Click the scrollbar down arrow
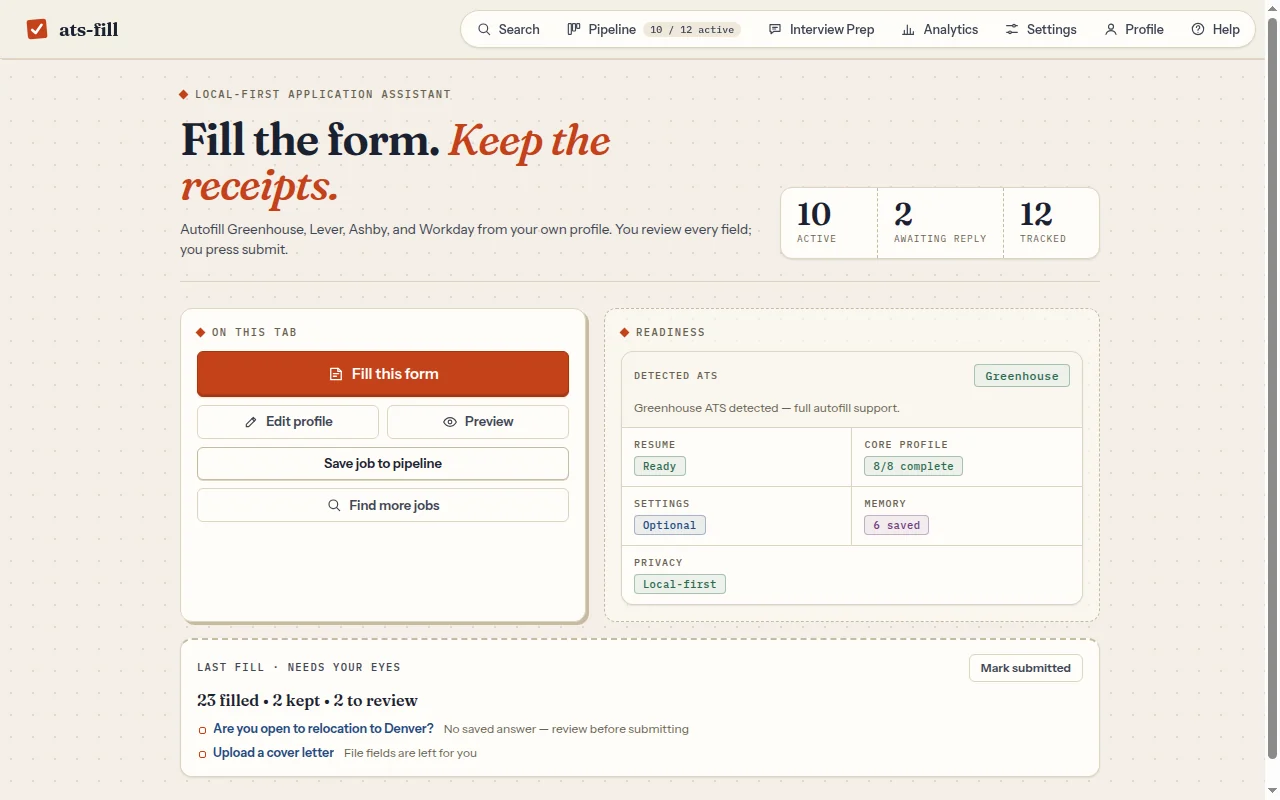 (1272, 792)
